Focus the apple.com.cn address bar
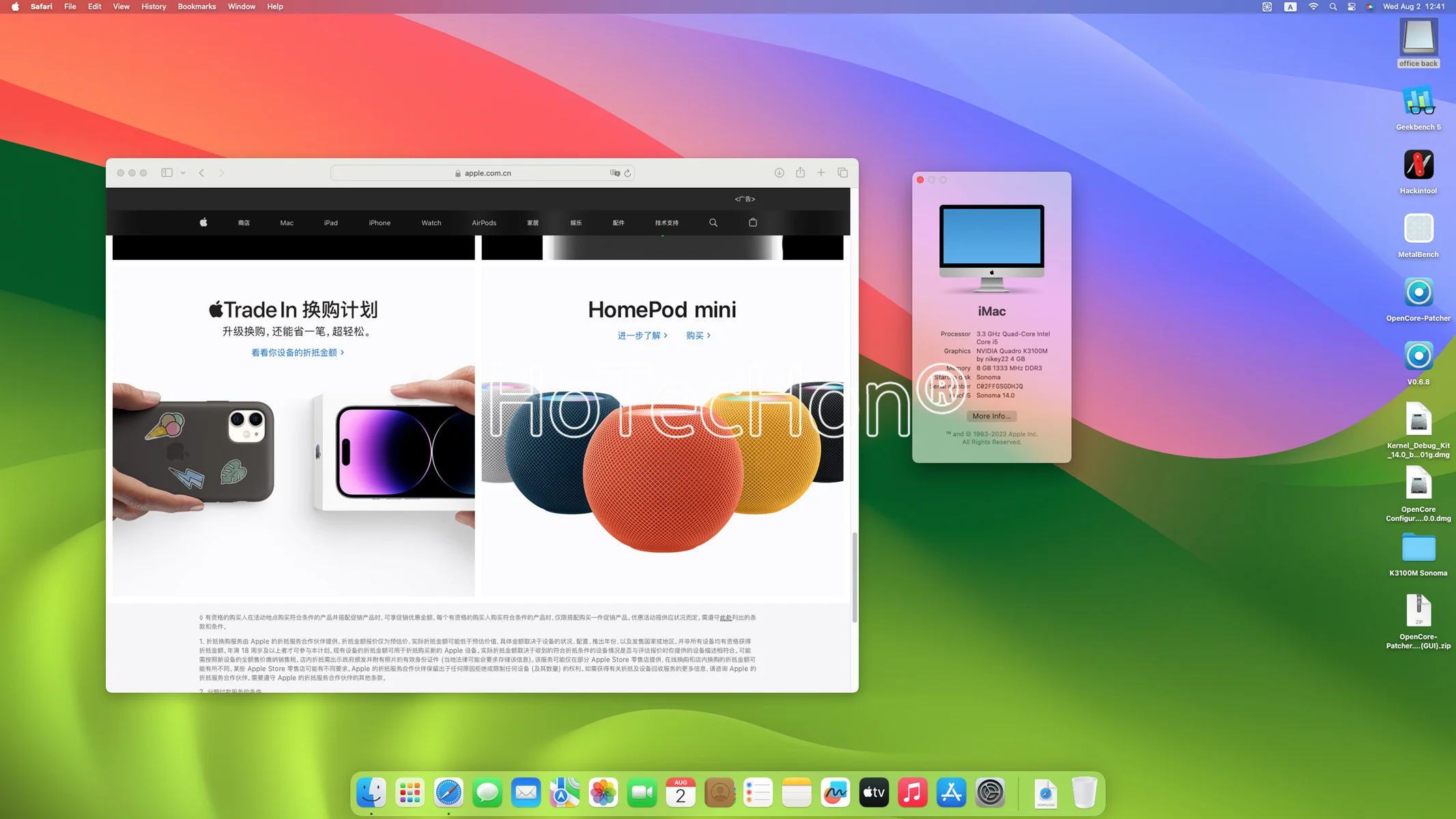1456x819 pixels. click(483, 173)
